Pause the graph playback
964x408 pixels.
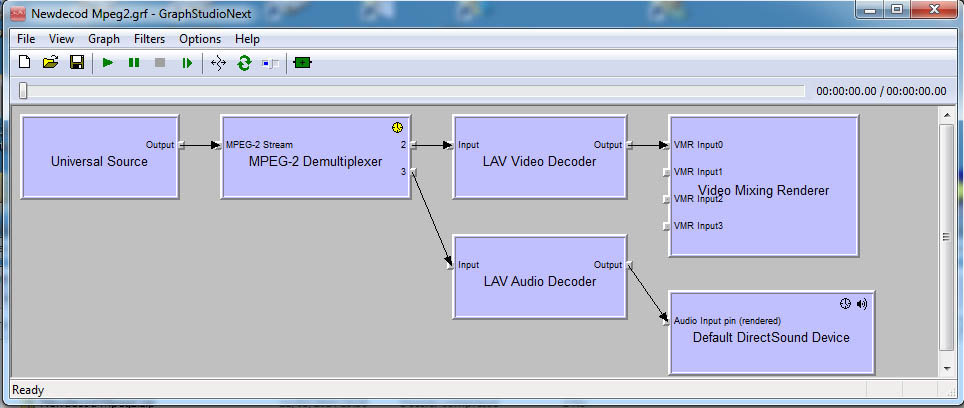point(134,63)
